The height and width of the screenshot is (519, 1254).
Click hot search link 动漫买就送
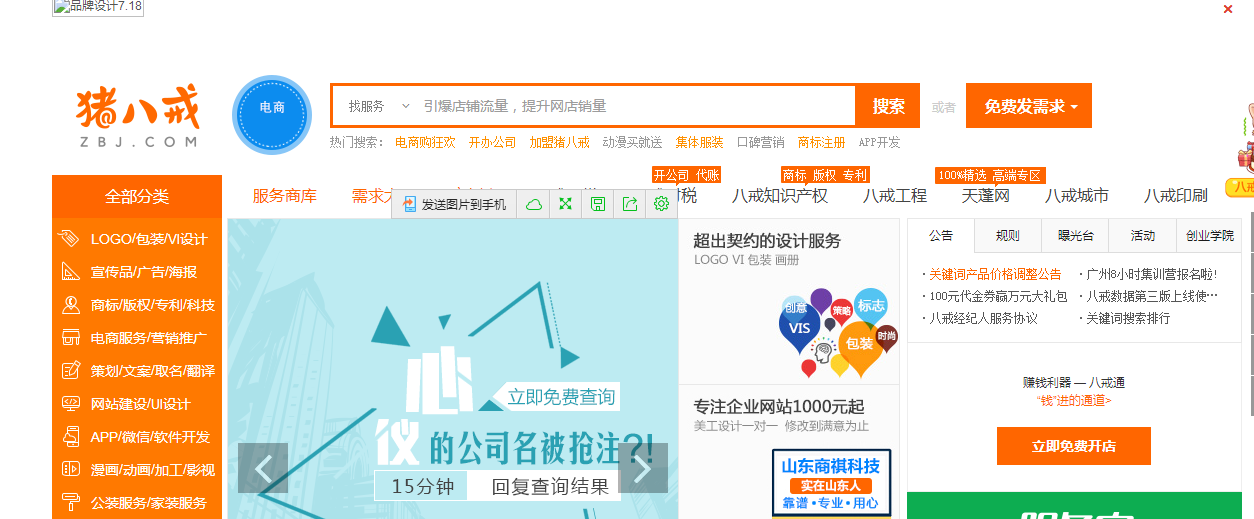pyautogui.click(x=632, y=143)
